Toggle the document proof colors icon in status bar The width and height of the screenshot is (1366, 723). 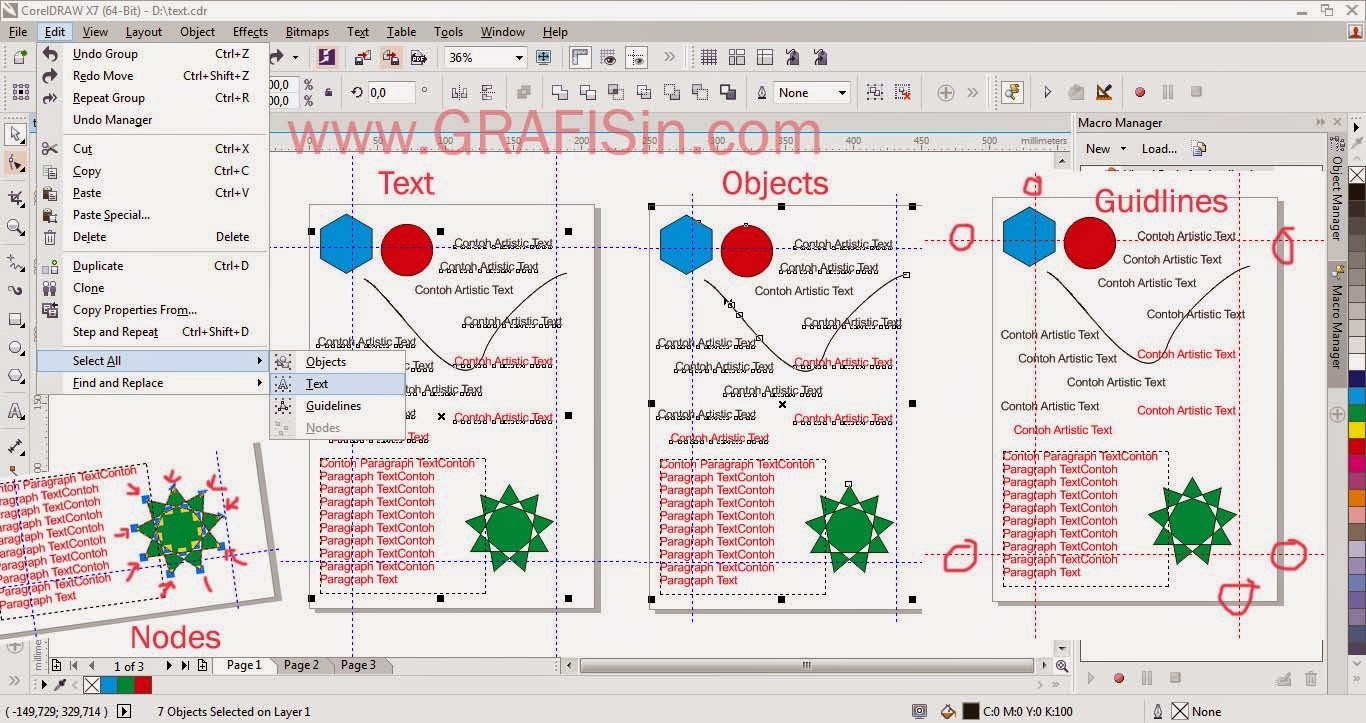tap(919, 712)
